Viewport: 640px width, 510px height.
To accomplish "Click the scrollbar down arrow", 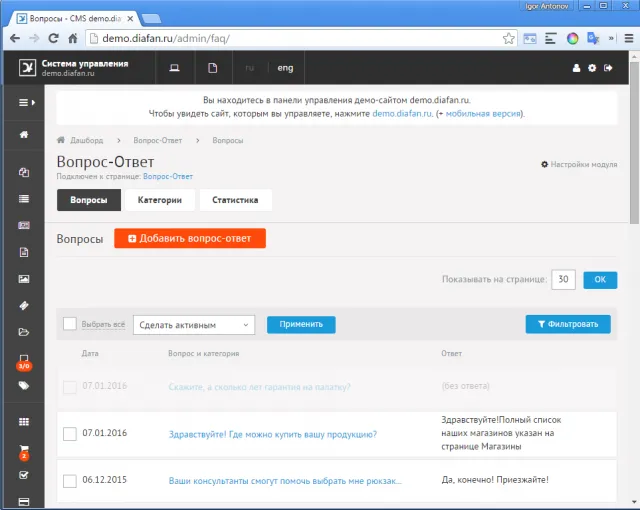I will tap(634, 502).
